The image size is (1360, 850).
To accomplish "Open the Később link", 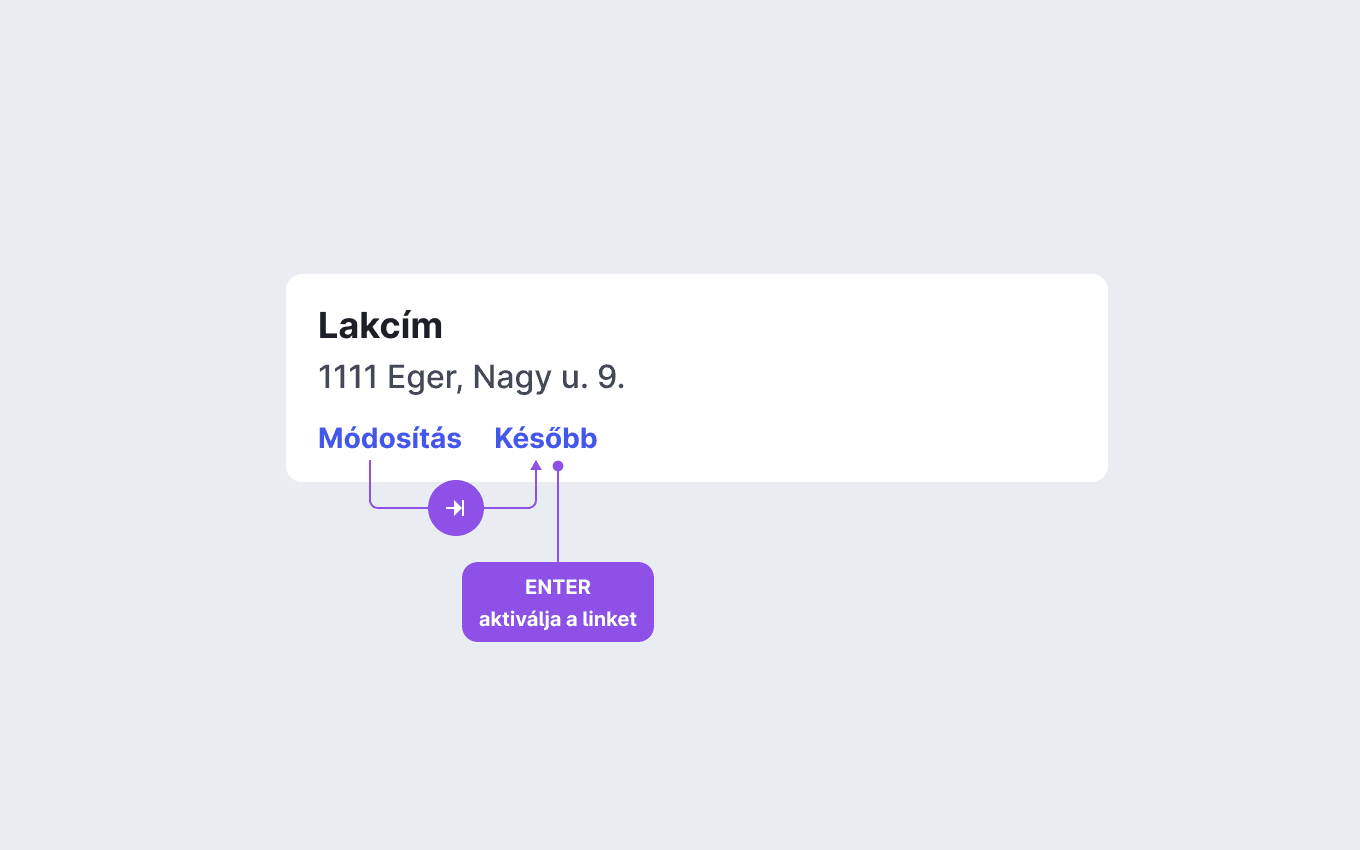I will [x=546, y=438].
